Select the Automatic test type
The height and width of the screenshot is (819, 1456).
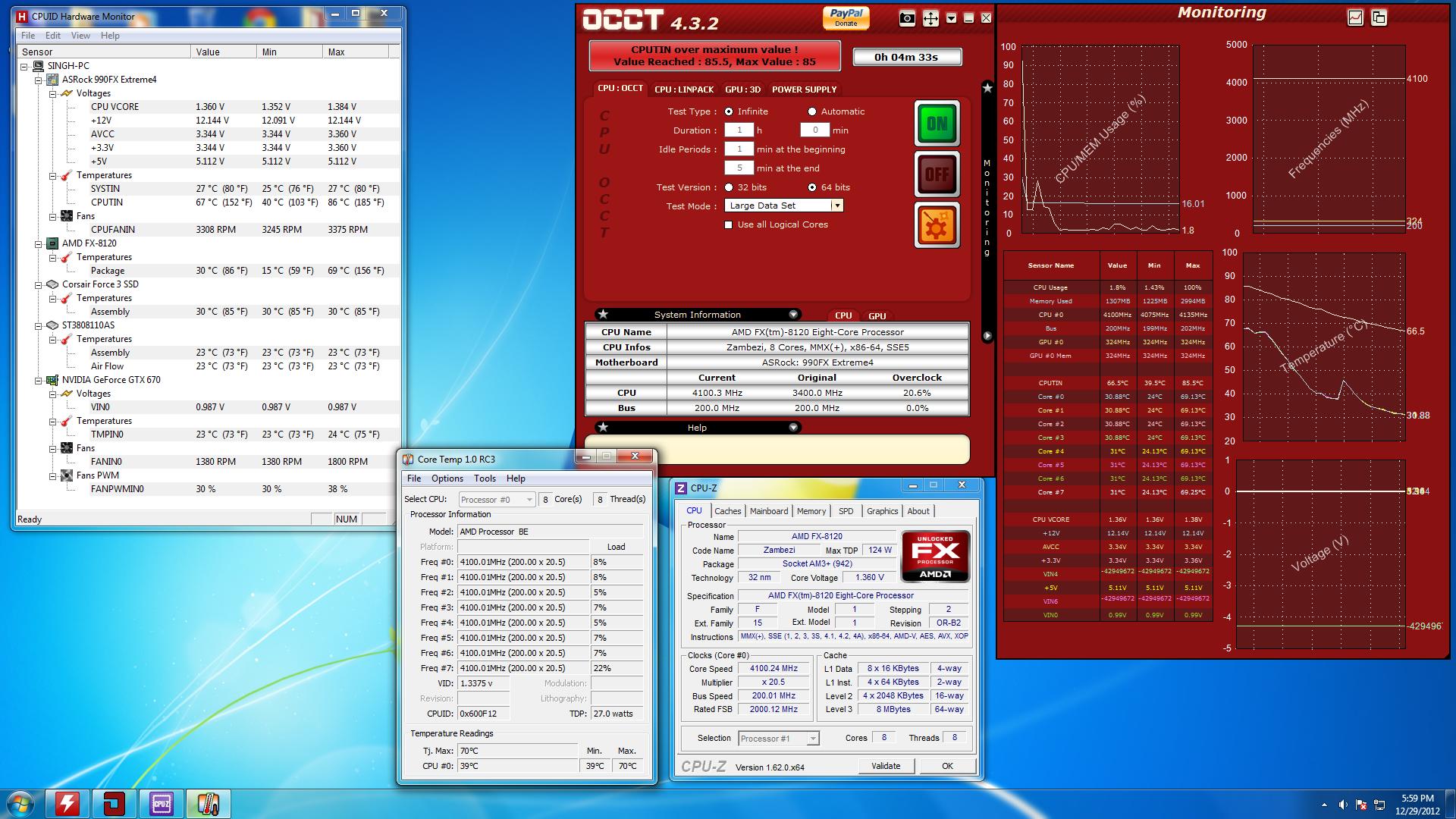tap(812, 111)
